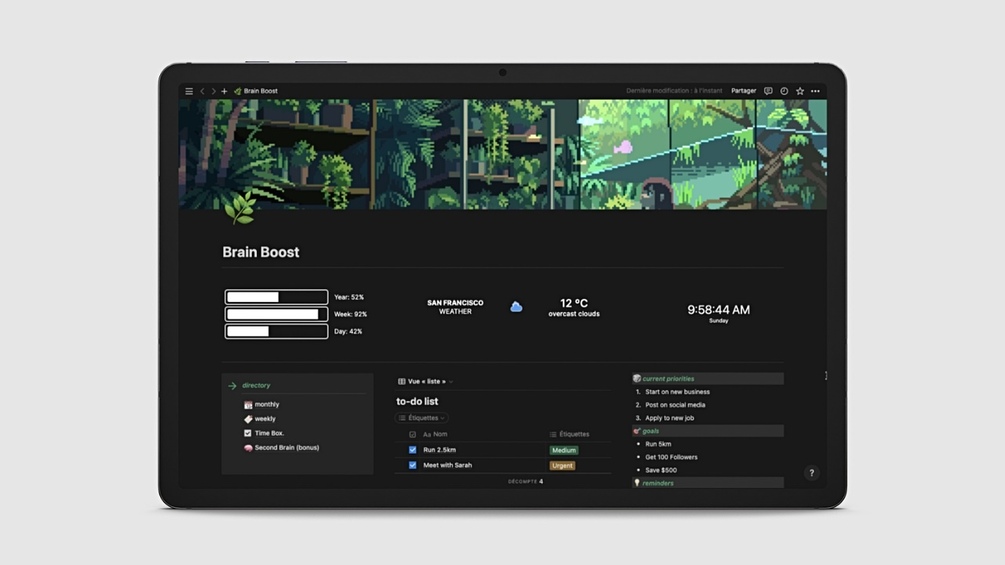The image size is (1005, 565).
Task: Click the Day progress bar
Action: [x=276, y=331]
